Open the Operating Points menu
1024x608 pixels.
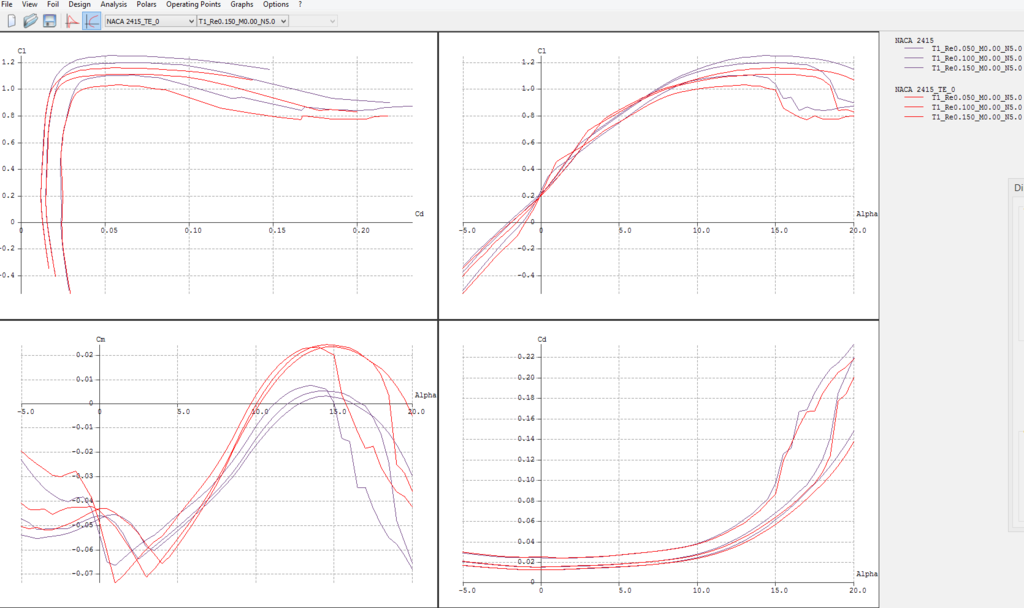click(x=195, y=5)
